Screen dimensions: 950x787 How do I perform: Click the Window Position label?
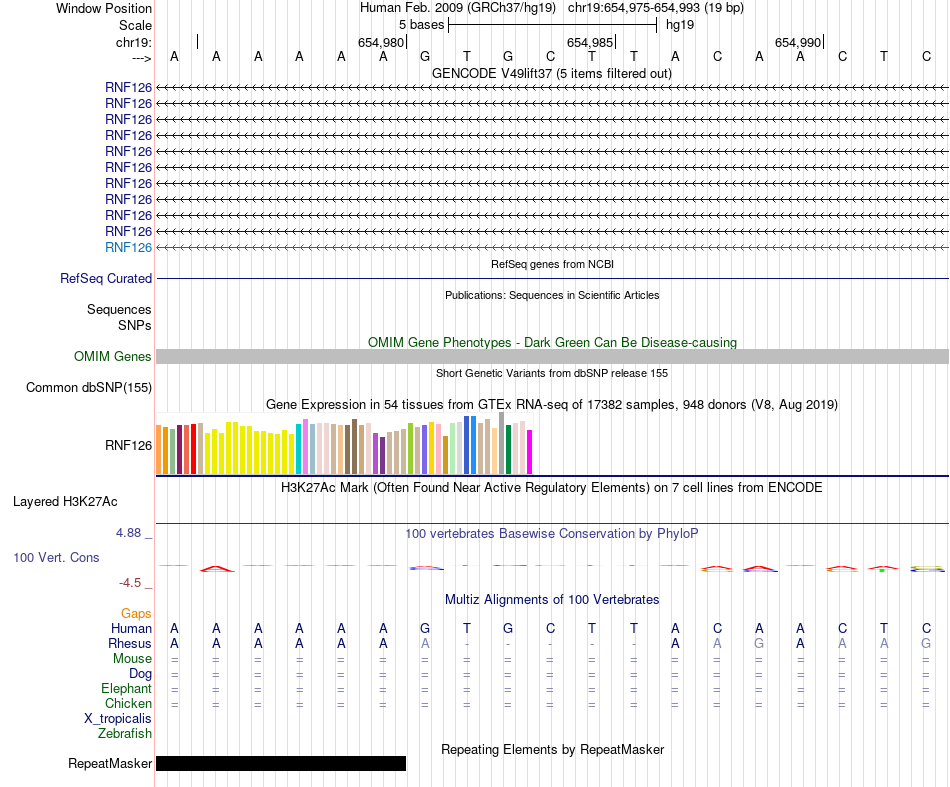104,8
